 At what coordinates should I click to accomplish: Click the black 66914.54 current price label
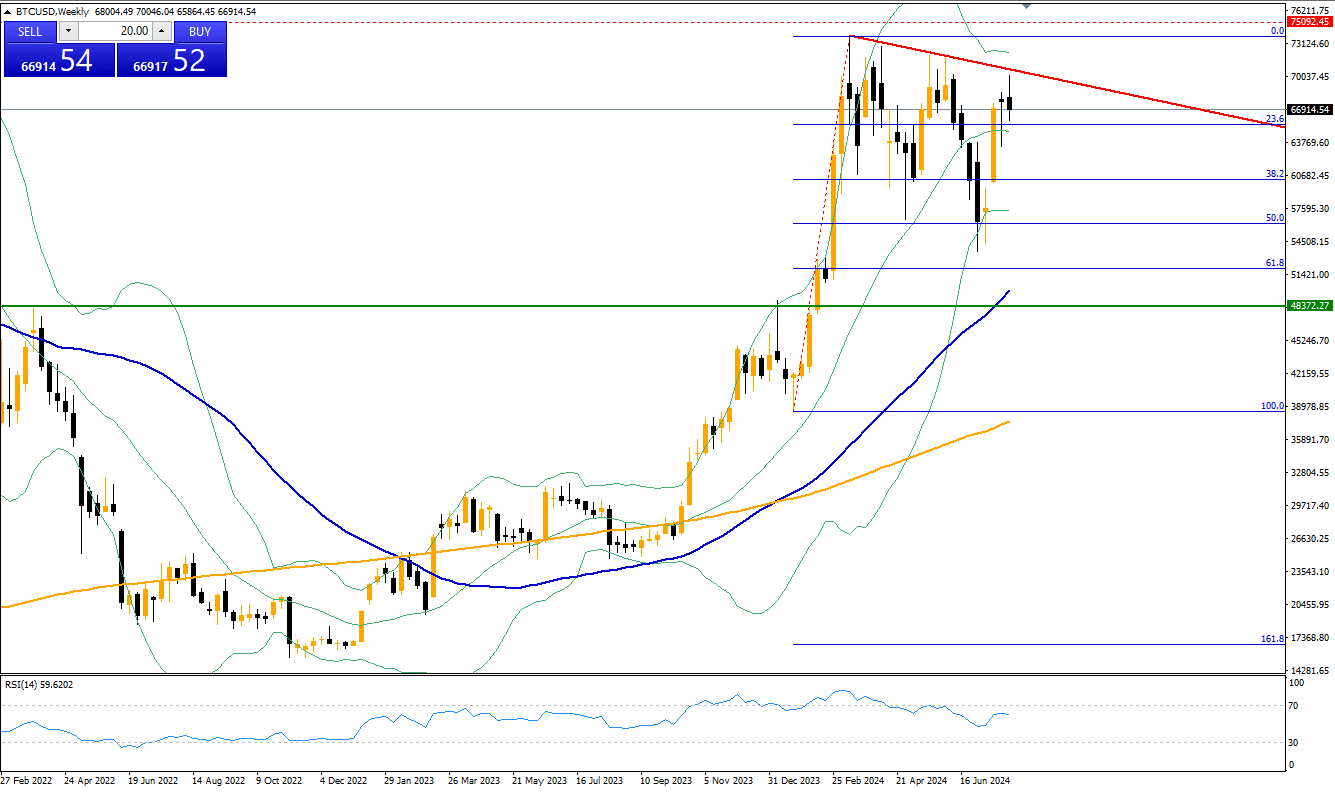tap(1309, 109)
